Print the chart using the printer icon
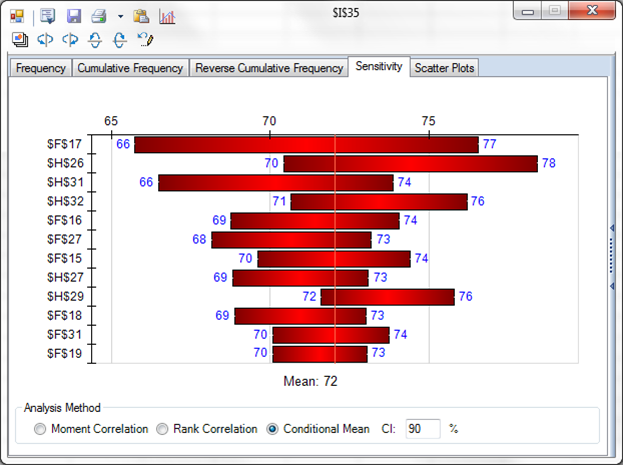The width and height of the screenshot is (623, 465). click(x=99, y=16)
